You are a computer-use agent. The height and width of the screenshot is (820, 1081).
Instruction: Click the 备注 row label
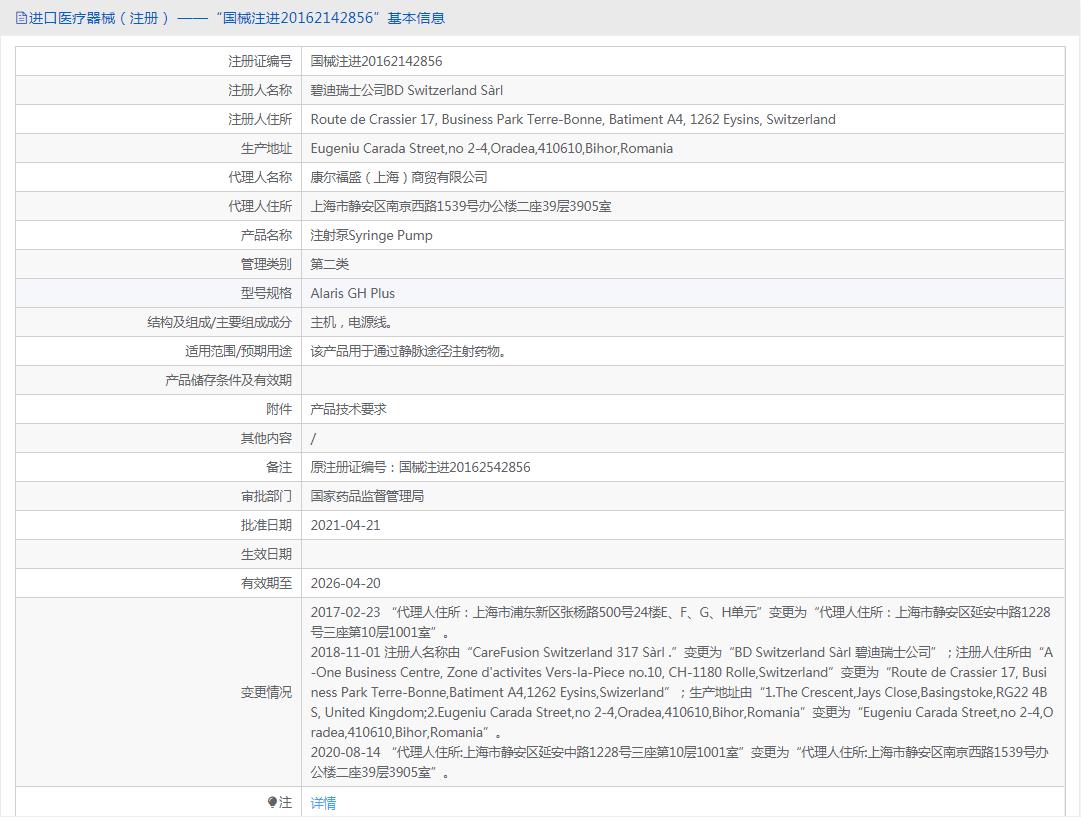click(279, 467)
